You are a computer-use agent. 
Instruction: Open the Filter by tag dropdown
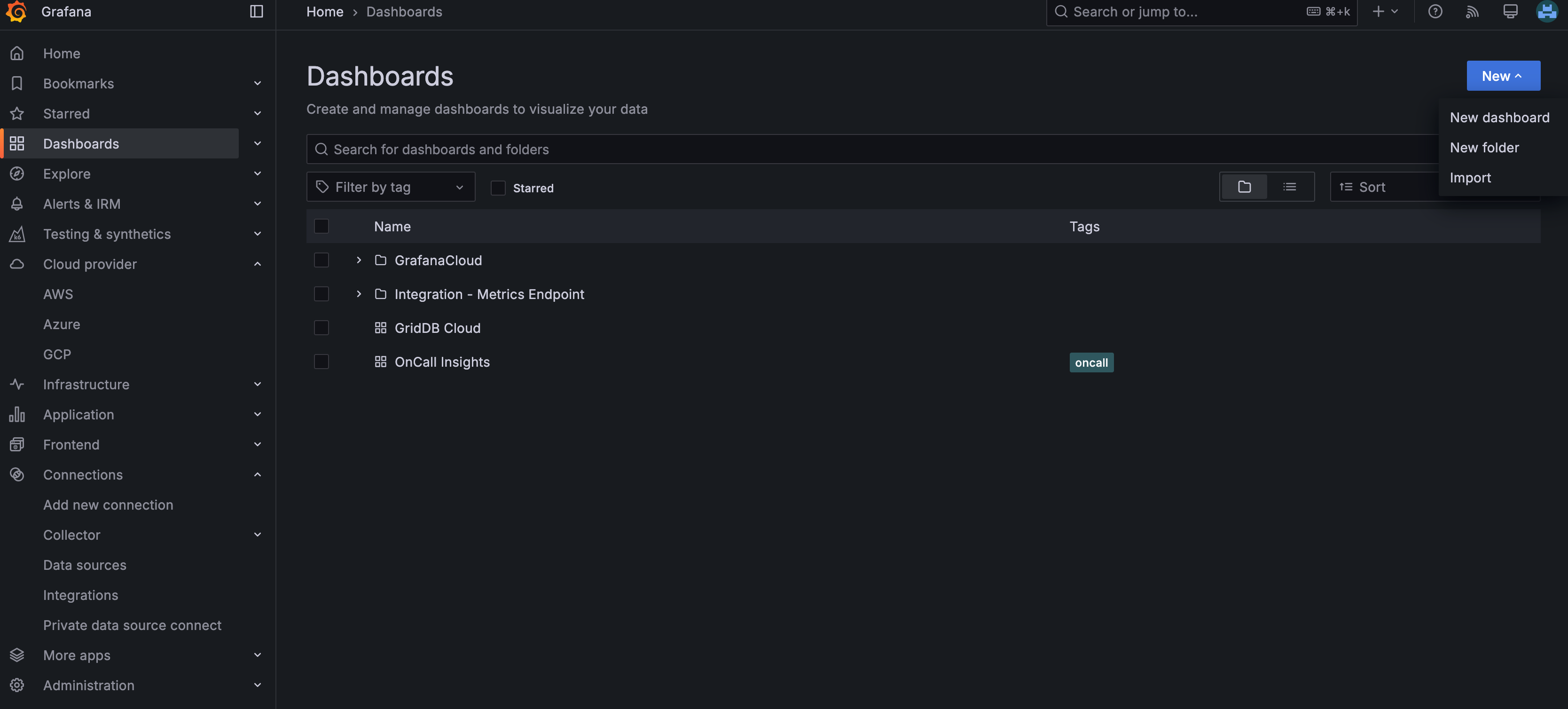(390, 187)
